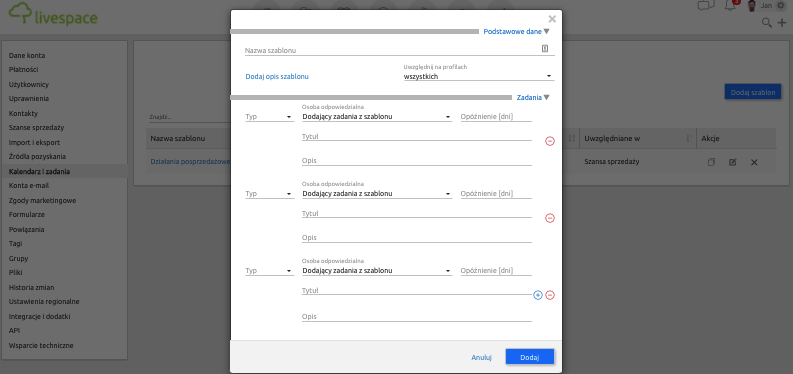Collapse the Zadania section

click(x=533, y=98)
